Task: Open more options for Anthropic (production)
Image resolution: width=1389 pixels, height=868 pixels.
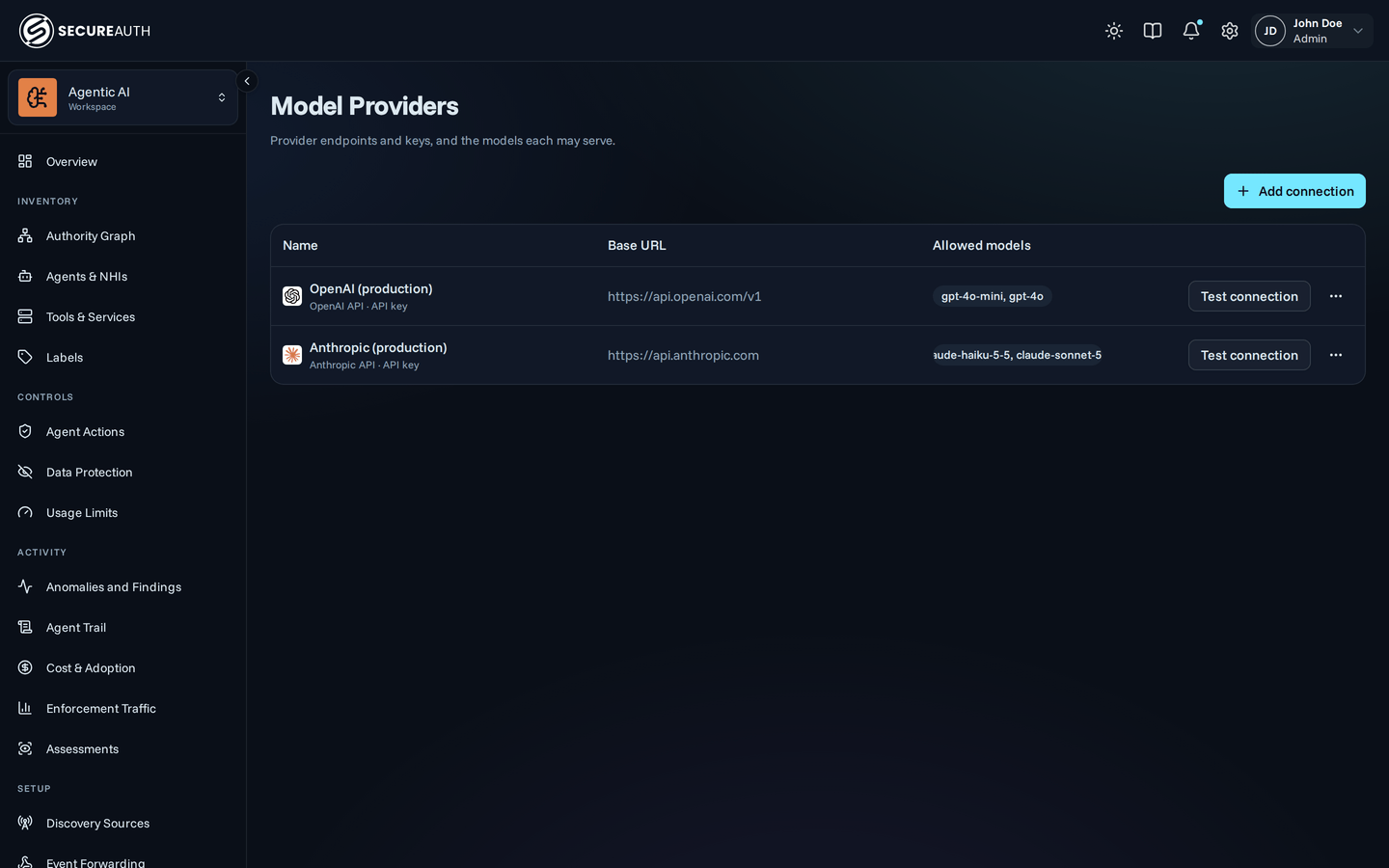Action: [1336, 355]
